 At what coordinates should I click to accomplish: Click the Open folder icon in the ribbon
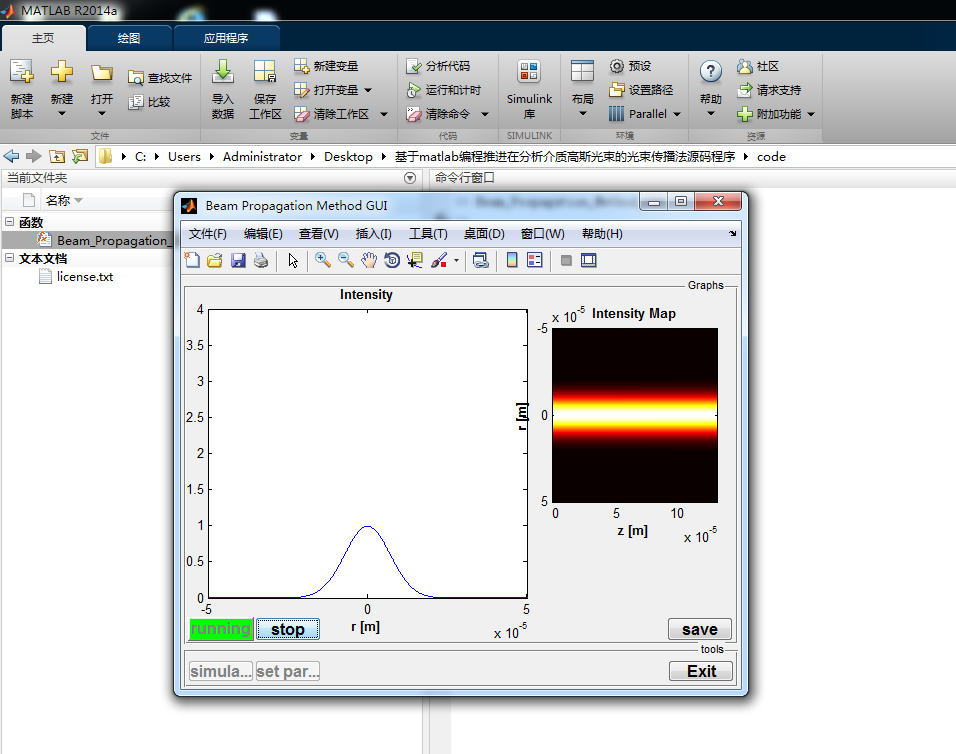pyautogui.click(x=102, y=73)
